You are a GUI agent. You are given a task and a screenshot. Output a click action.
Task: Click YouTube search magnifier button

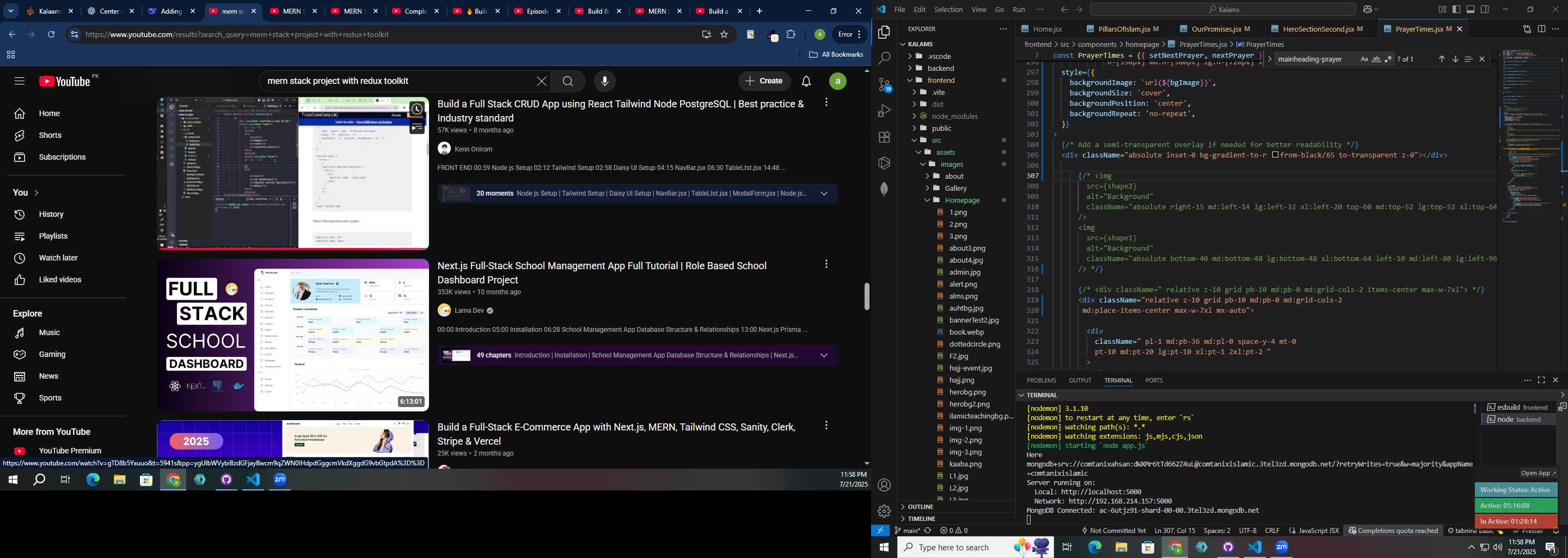click(567, 82)
